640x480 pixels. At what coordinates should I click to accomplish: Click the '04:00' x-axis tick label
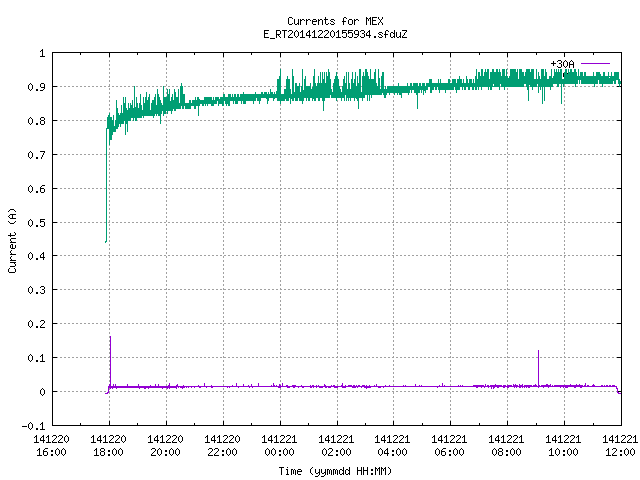[393, 452]
